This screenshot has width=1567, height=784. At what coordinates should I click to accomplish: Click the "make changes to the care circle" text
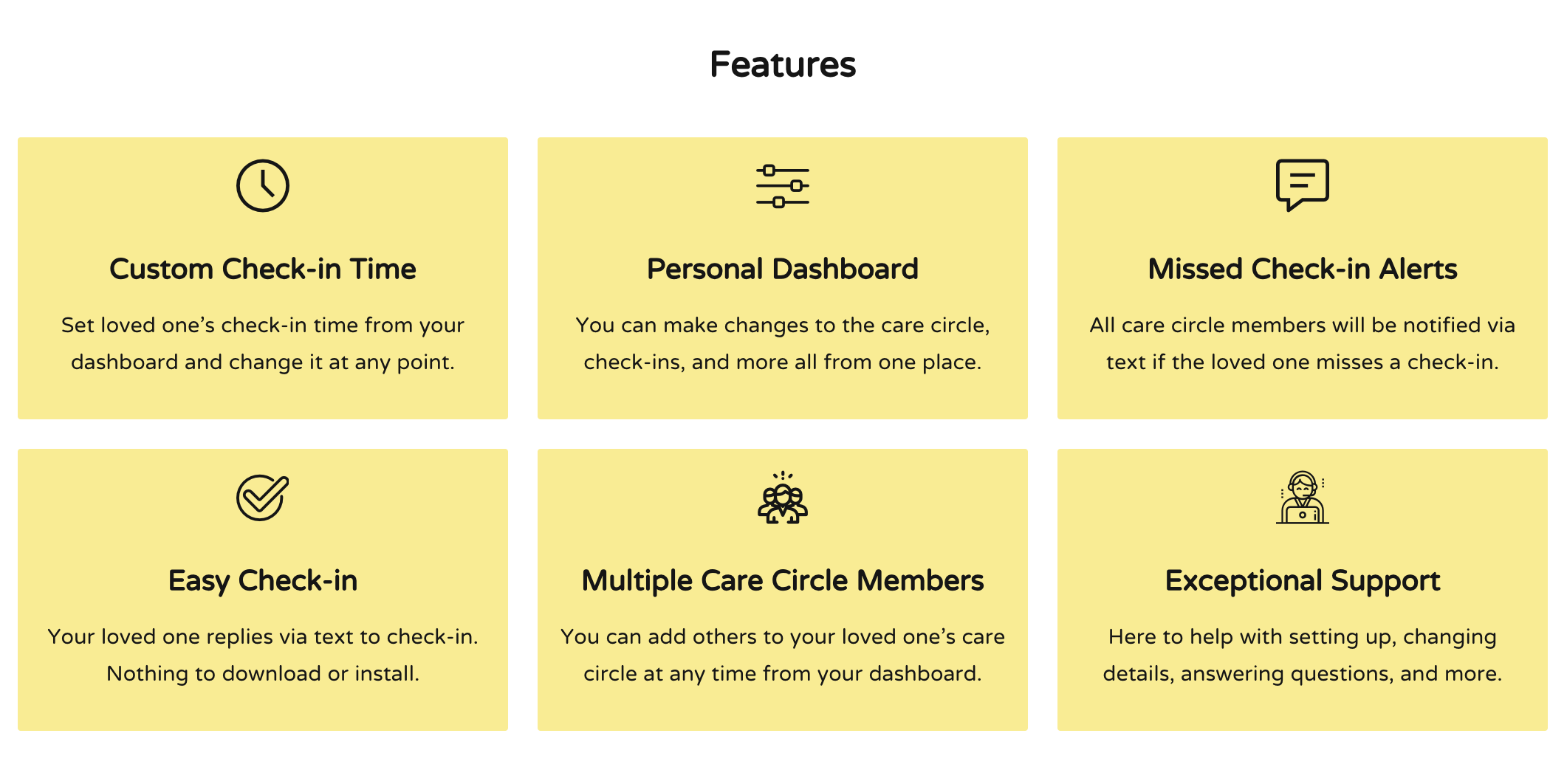click(x=782, y=325)
